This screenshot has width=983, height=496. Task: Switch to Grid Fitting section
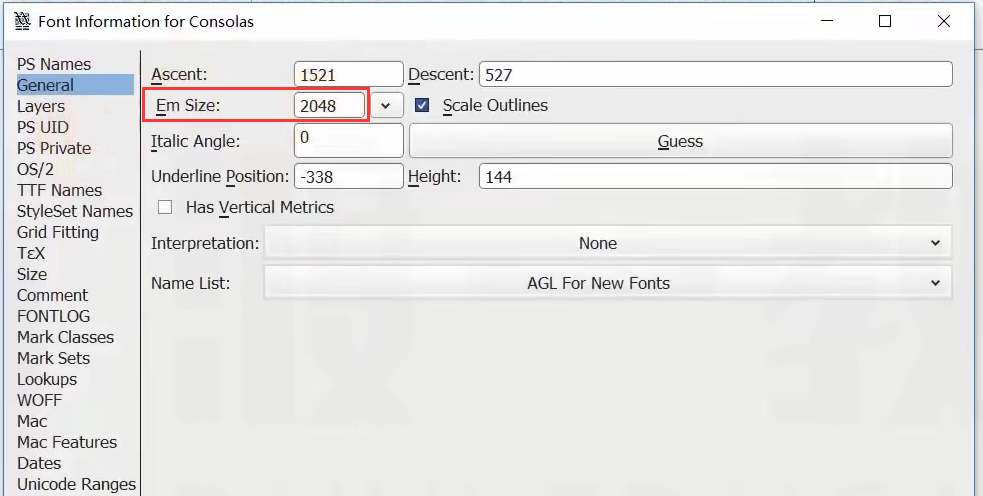pyautogui.click(x=58, y=232)
